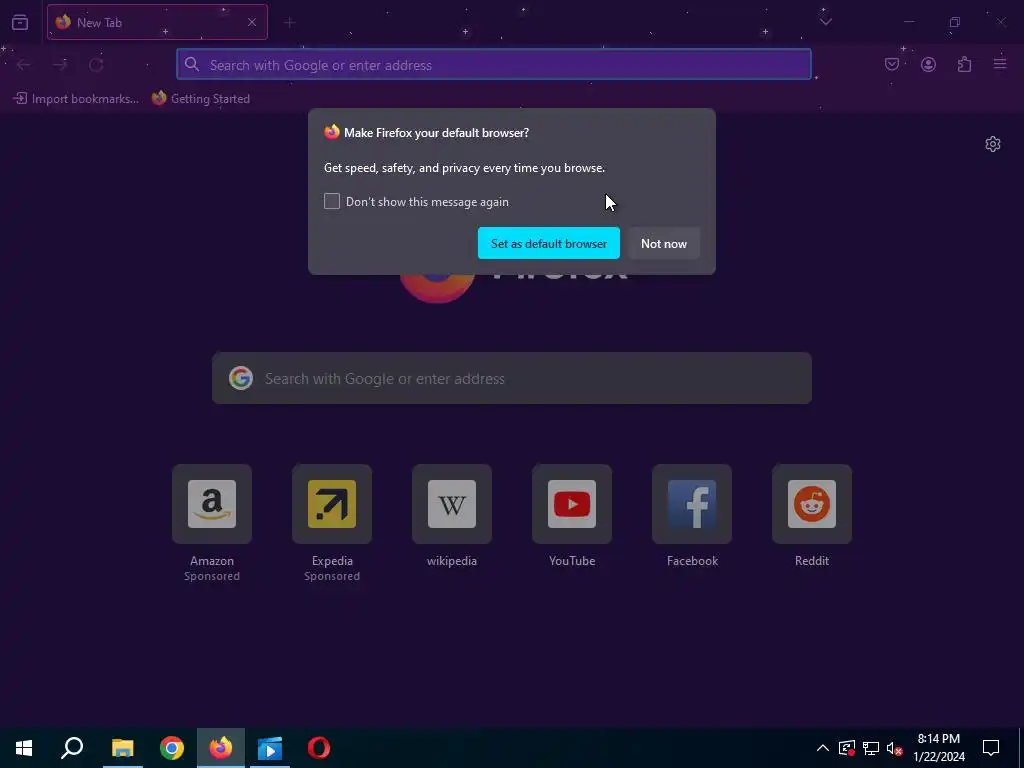Image resolution: width=1024 pixels, height=768 pixels.
Task: Open the wikipedia shortcut tile
Action: [x=452, y=504]
